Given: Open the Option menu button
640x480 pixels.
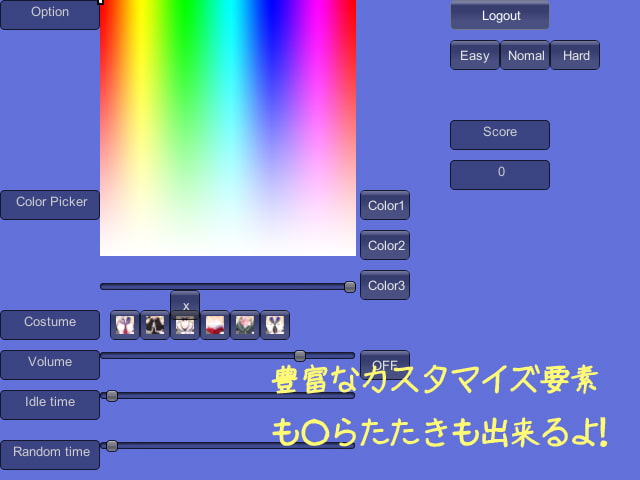Looking at the screenshot, I should pyautogui.click(x=50, y=14).
